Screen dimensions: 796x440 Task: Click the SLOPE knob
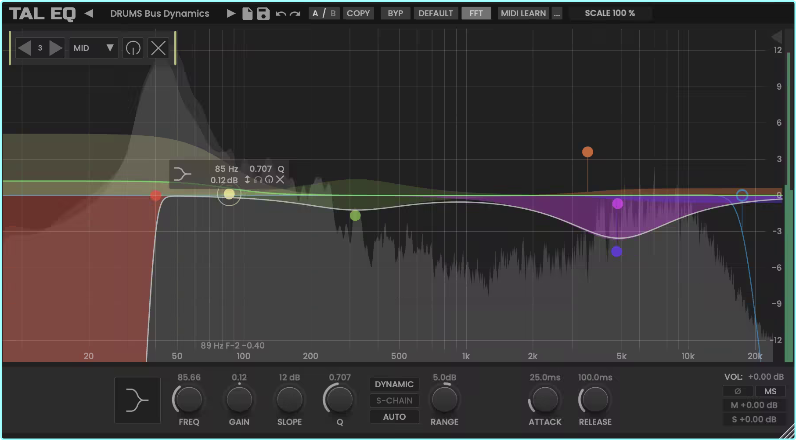pyautogui.click(x=289, y=400)
